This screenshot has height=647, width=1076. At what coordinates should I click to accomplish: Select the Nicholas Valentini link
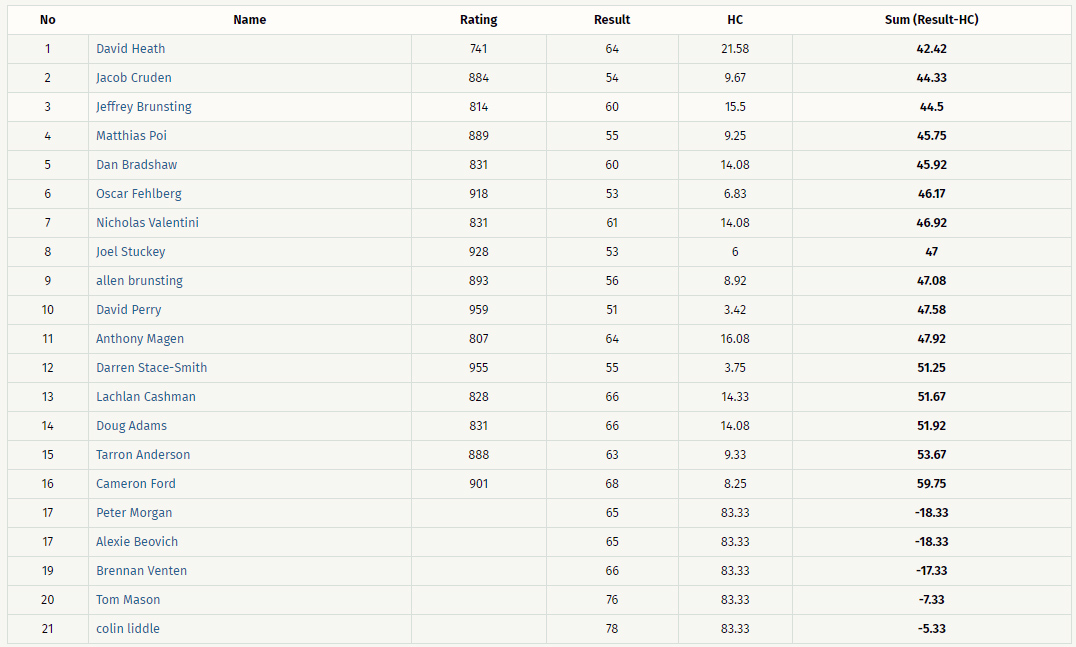[148, 222]
